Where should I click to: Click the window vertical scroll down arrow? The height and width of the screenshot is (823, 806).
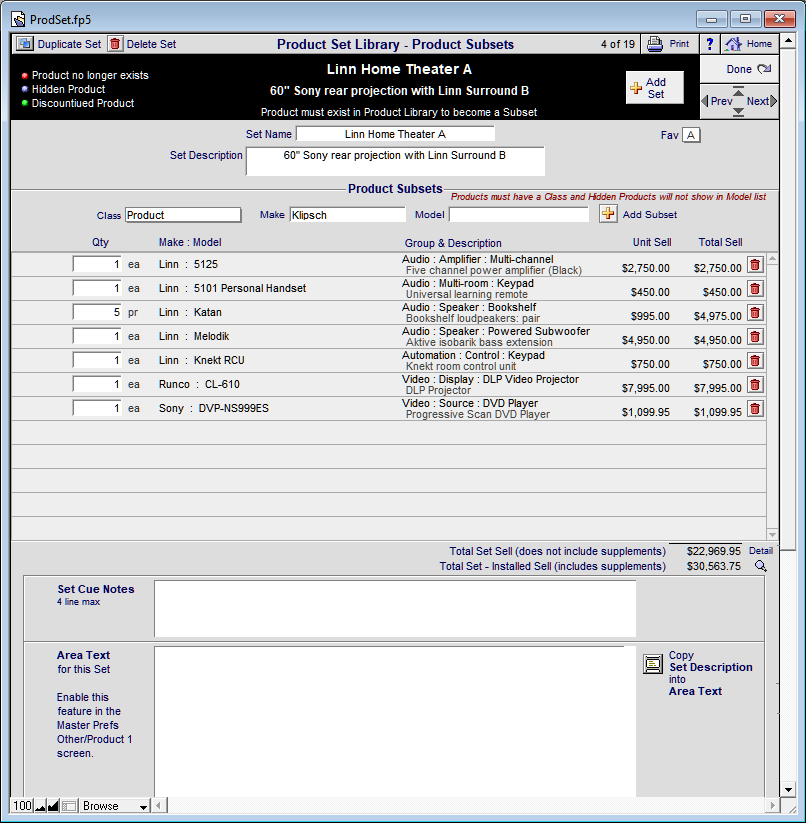click(x=788, y=789)
